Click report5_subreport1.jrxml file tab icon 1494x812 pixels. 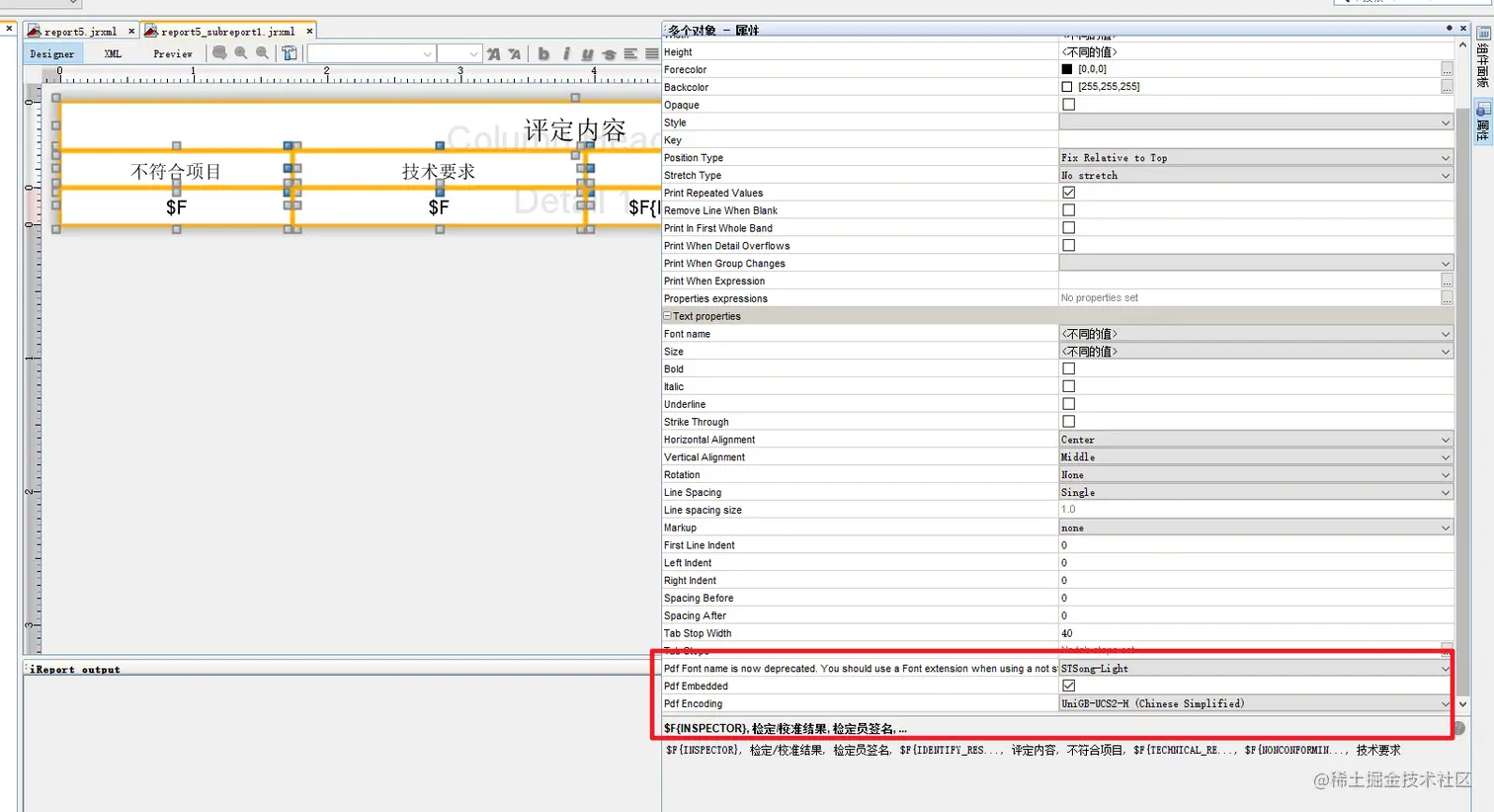151,32
